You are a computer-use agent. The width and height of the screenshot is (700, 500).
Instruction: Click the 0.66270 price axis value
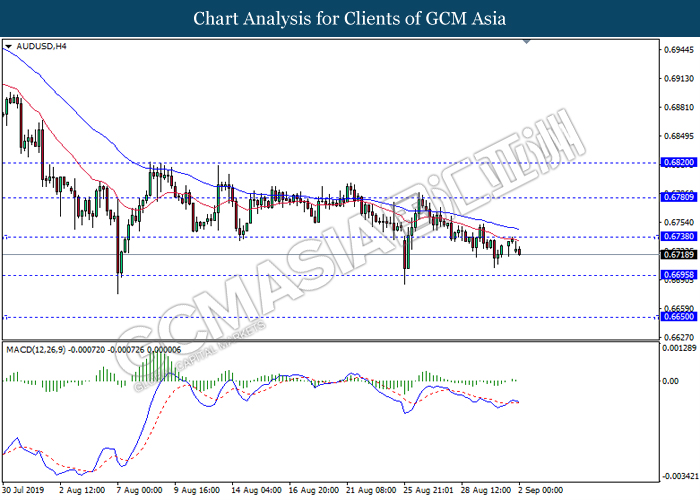click(679, 338)
